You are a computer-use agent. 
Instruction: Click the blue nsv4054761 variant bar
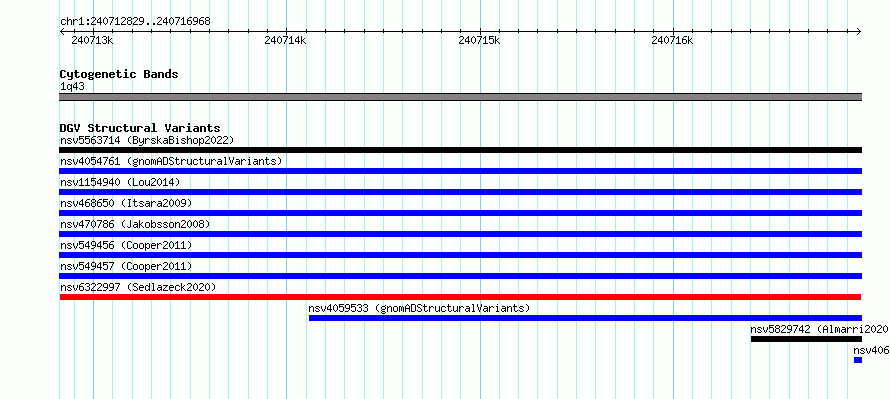[460, 171]
